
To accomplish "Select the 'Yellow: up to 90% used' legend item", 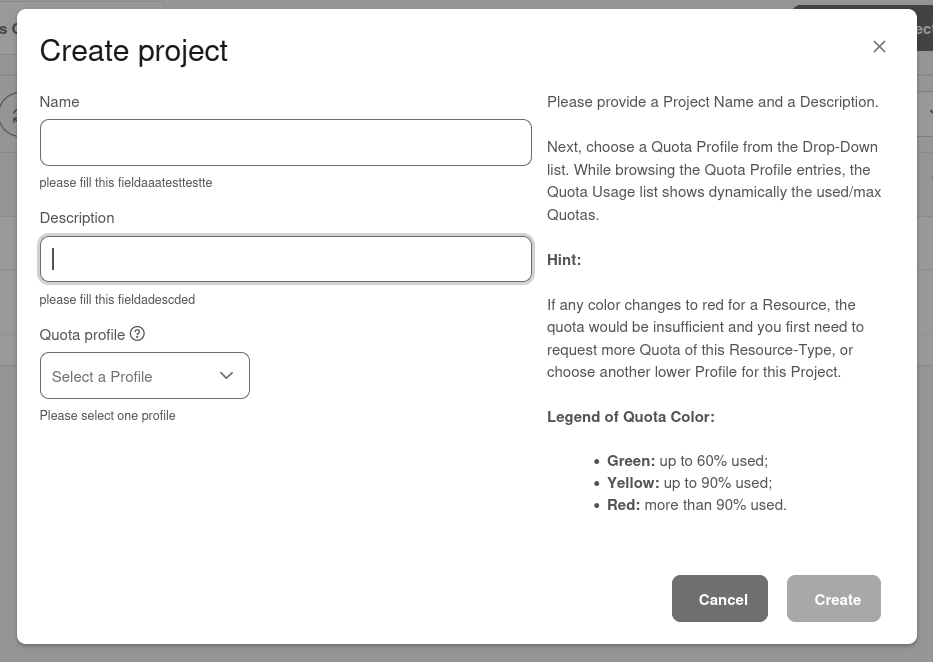I will coord(689,483).
